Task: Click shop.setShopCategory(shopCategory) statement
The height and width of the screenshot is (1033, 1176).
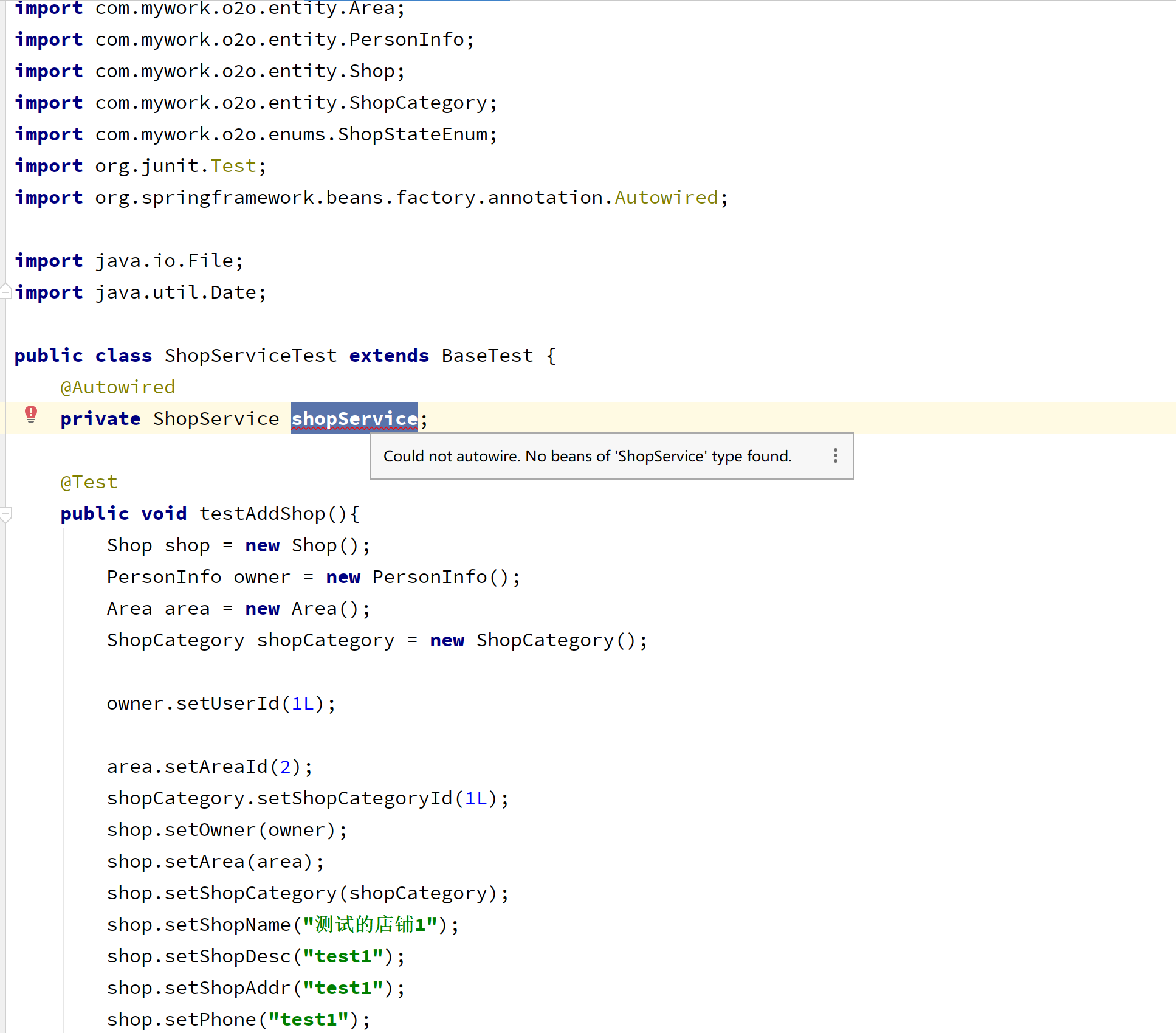Action: (x=308, y=893)
